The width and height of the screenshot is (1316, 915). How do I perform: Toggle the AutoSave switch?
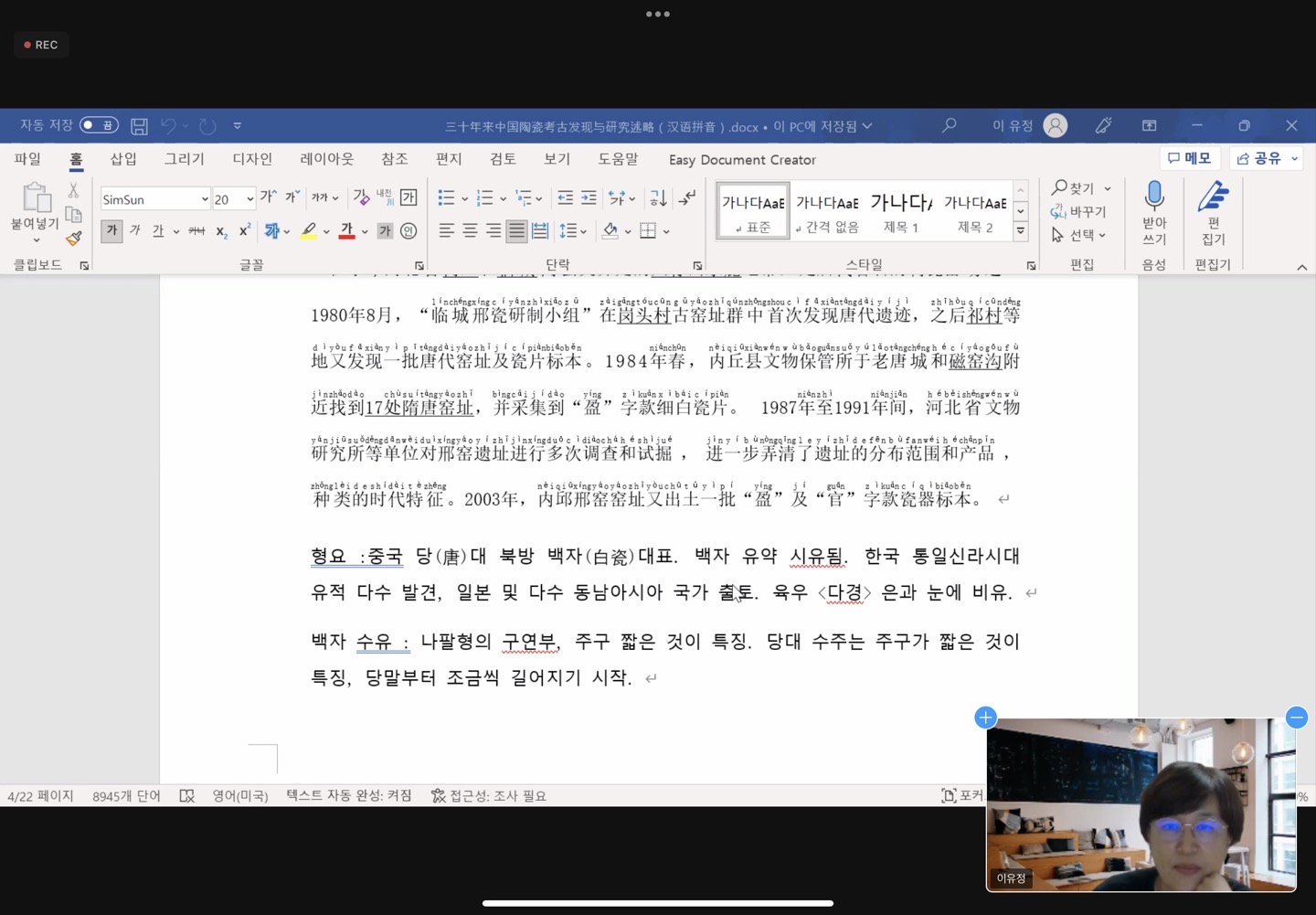click(99, 125)
